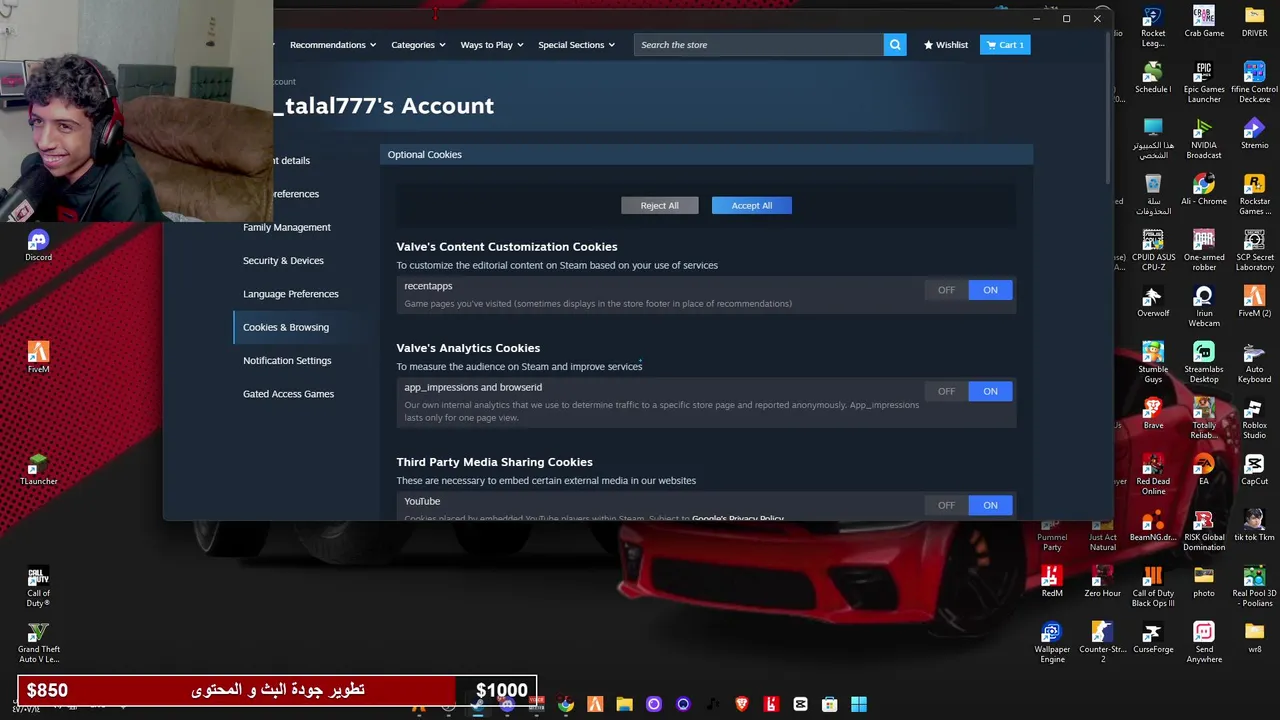This screenshot has height=720, width=1280.
Task: Turn YouTube cookie OFF
Action: point(946,505)
